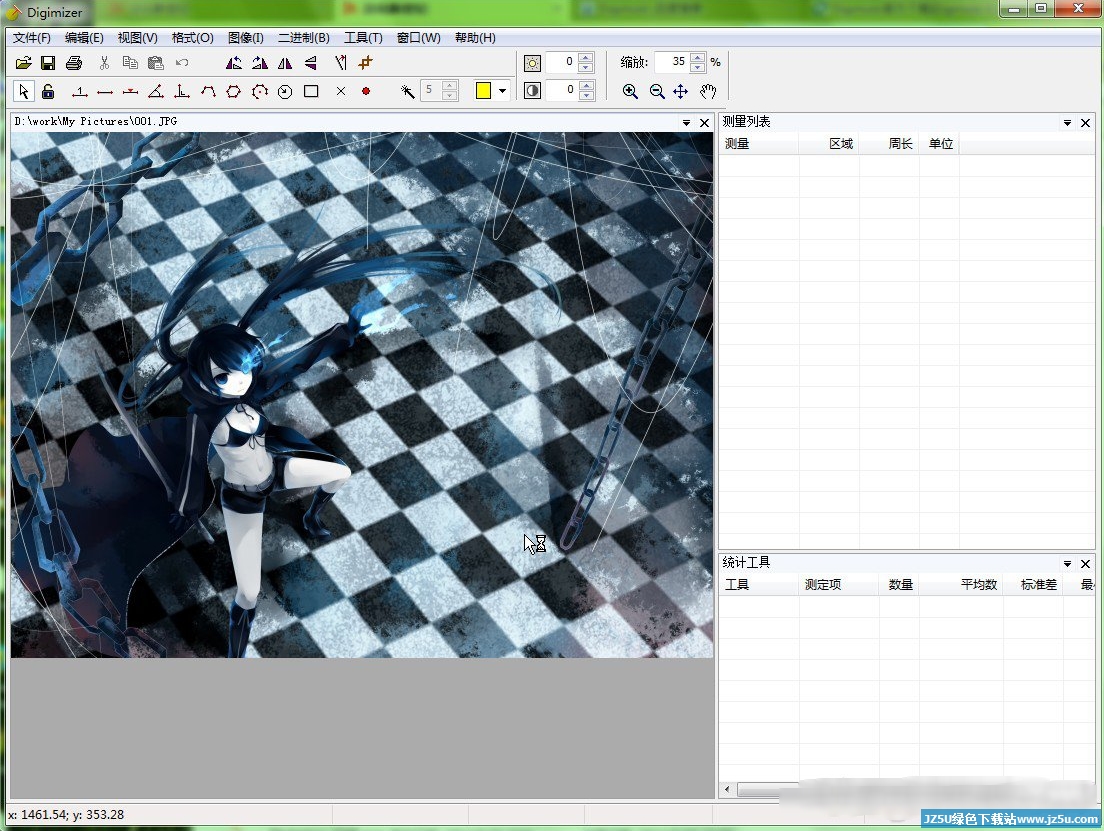
Task: Flip the image vertically
Action: coord(310,63)
